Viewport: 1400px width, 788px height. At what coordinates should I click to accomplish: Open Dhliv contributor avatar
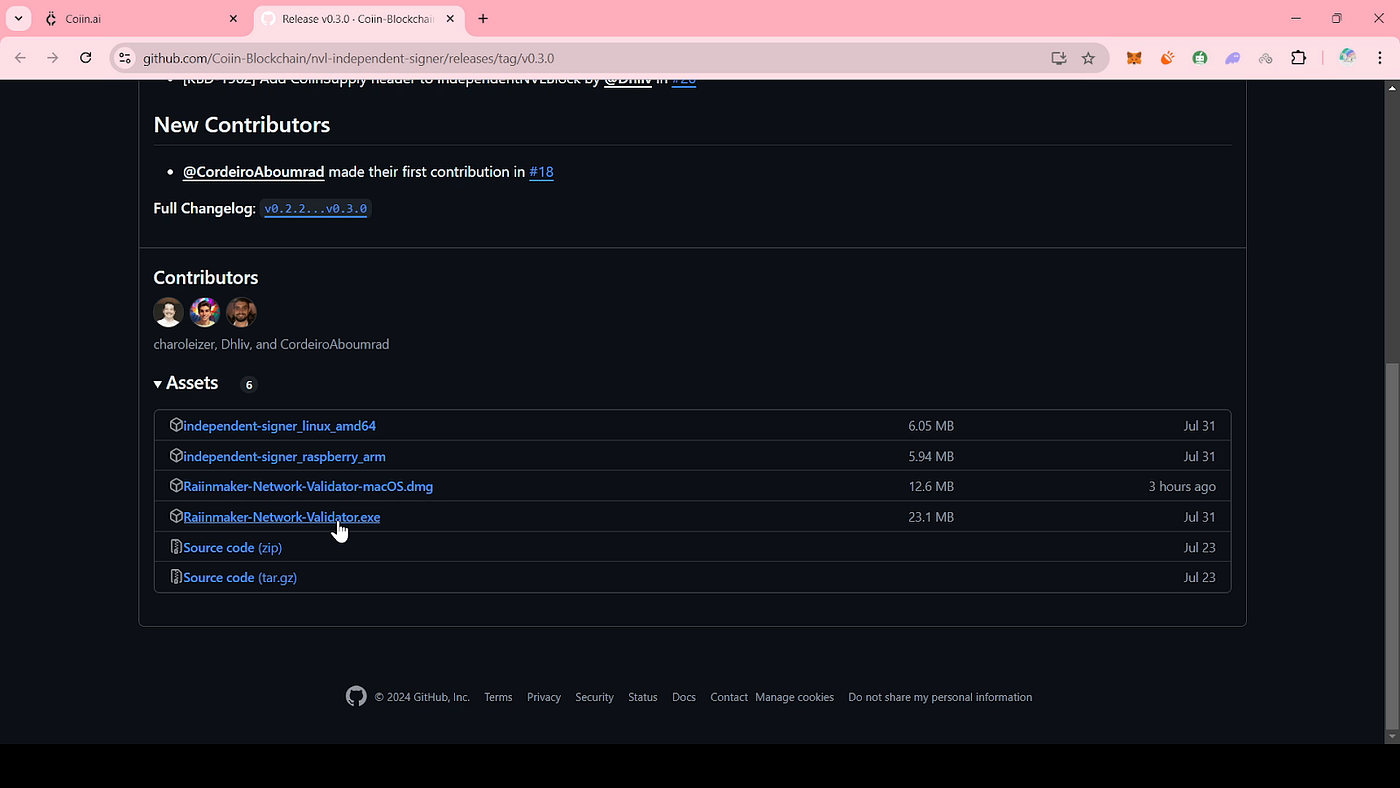click(x=205, y=312)
